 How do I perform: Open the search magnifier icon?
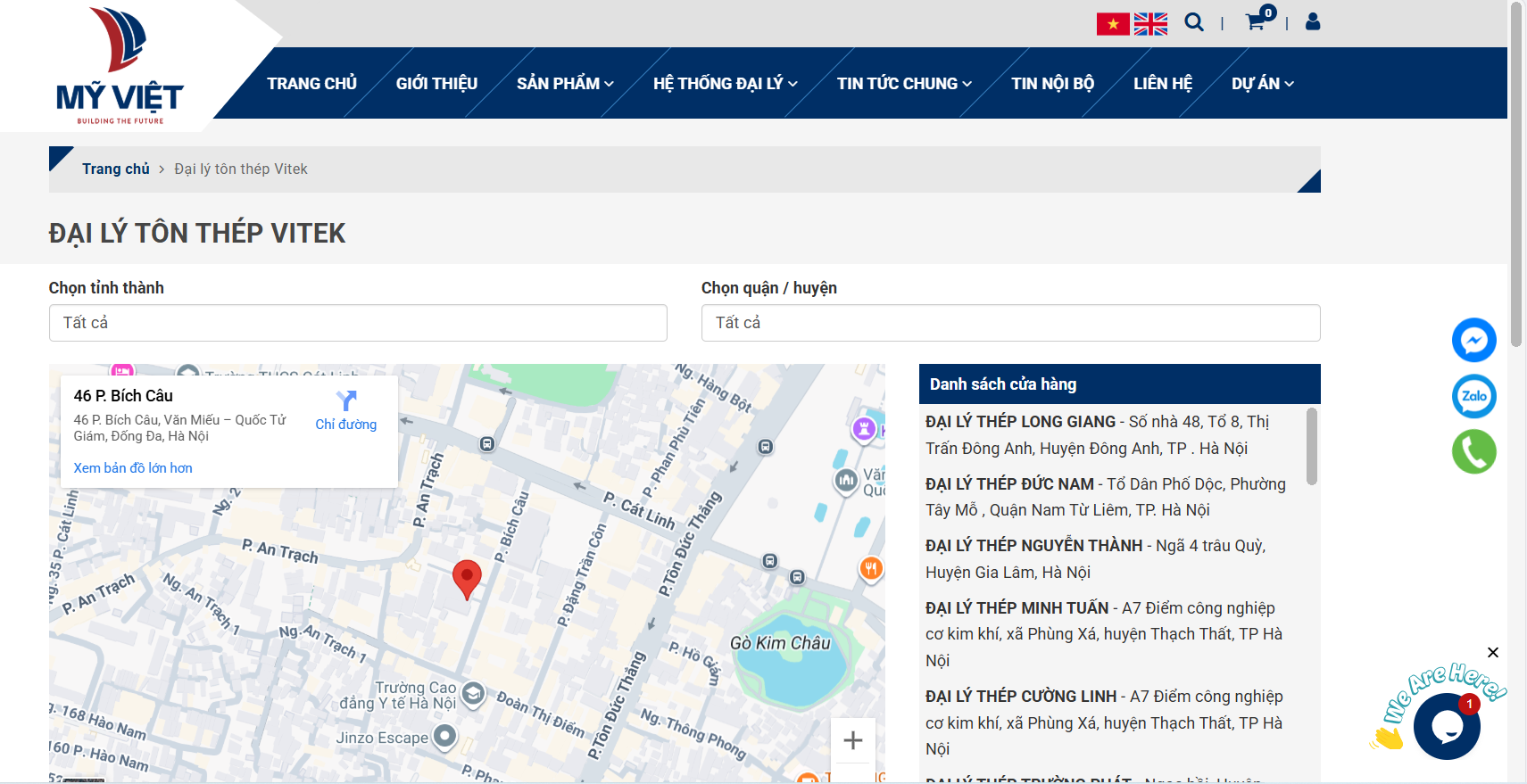pos(1194,22)
